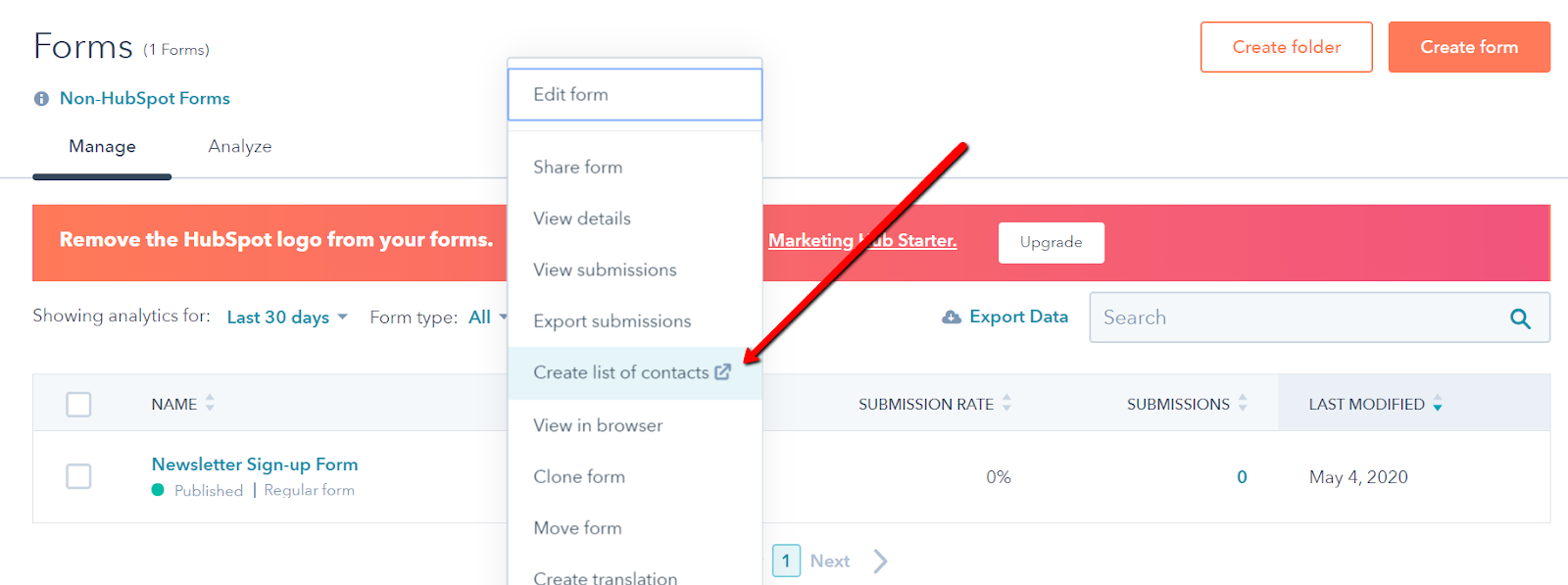Click the search magnifier icon
Image resolution: width=1568 pixels, height=585 pixels.
1520,318
